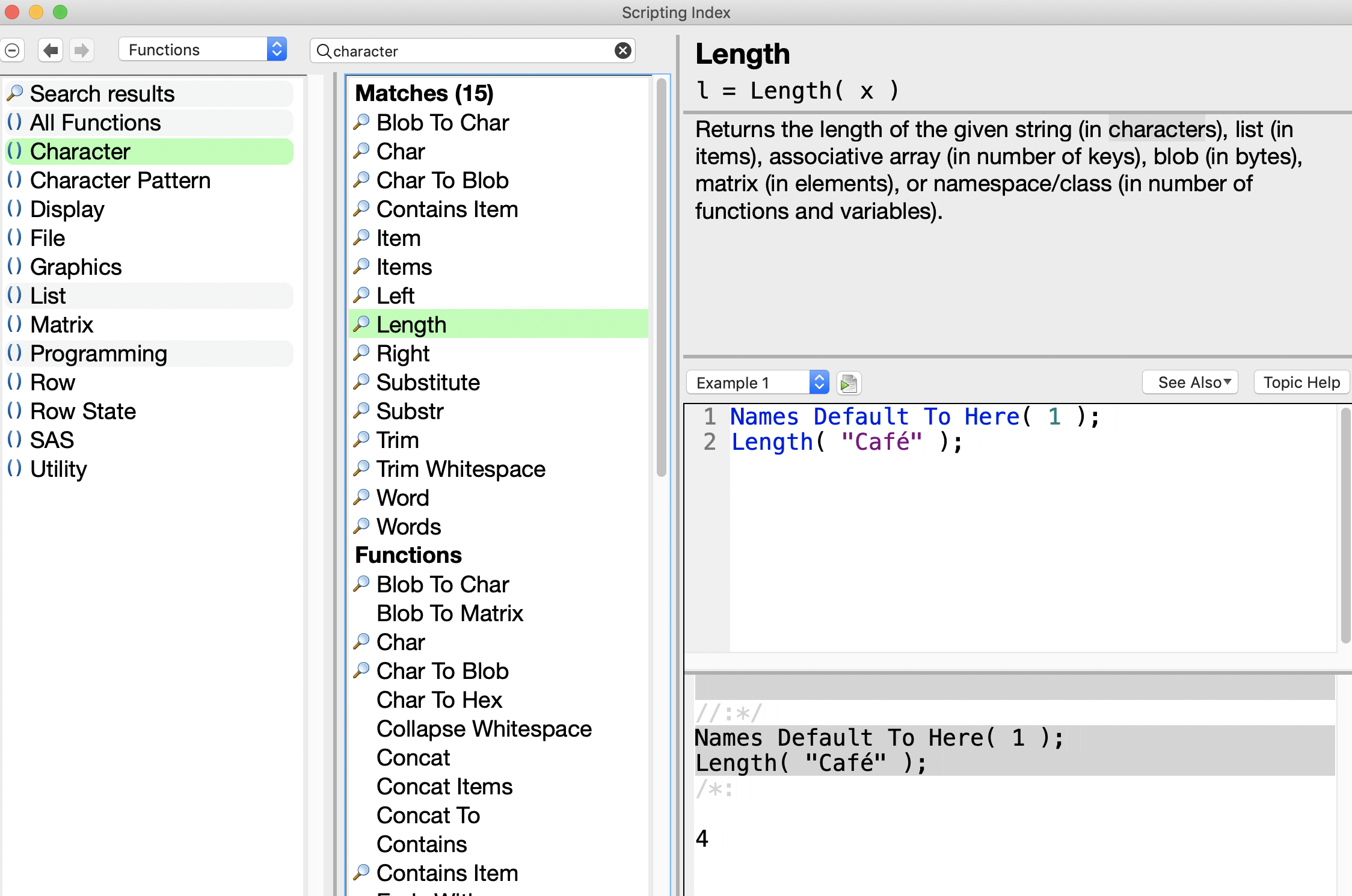
Task: Click the search magnifier icon for Substr
Action: (362, 410)
